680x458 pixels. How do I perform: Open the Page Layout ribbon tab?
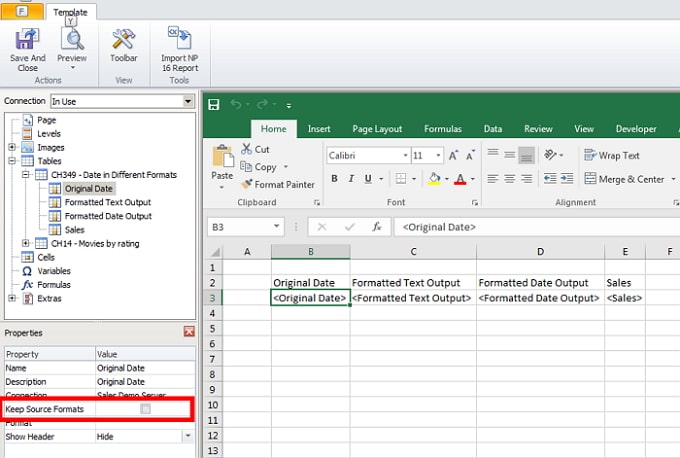tap(377, 129)
